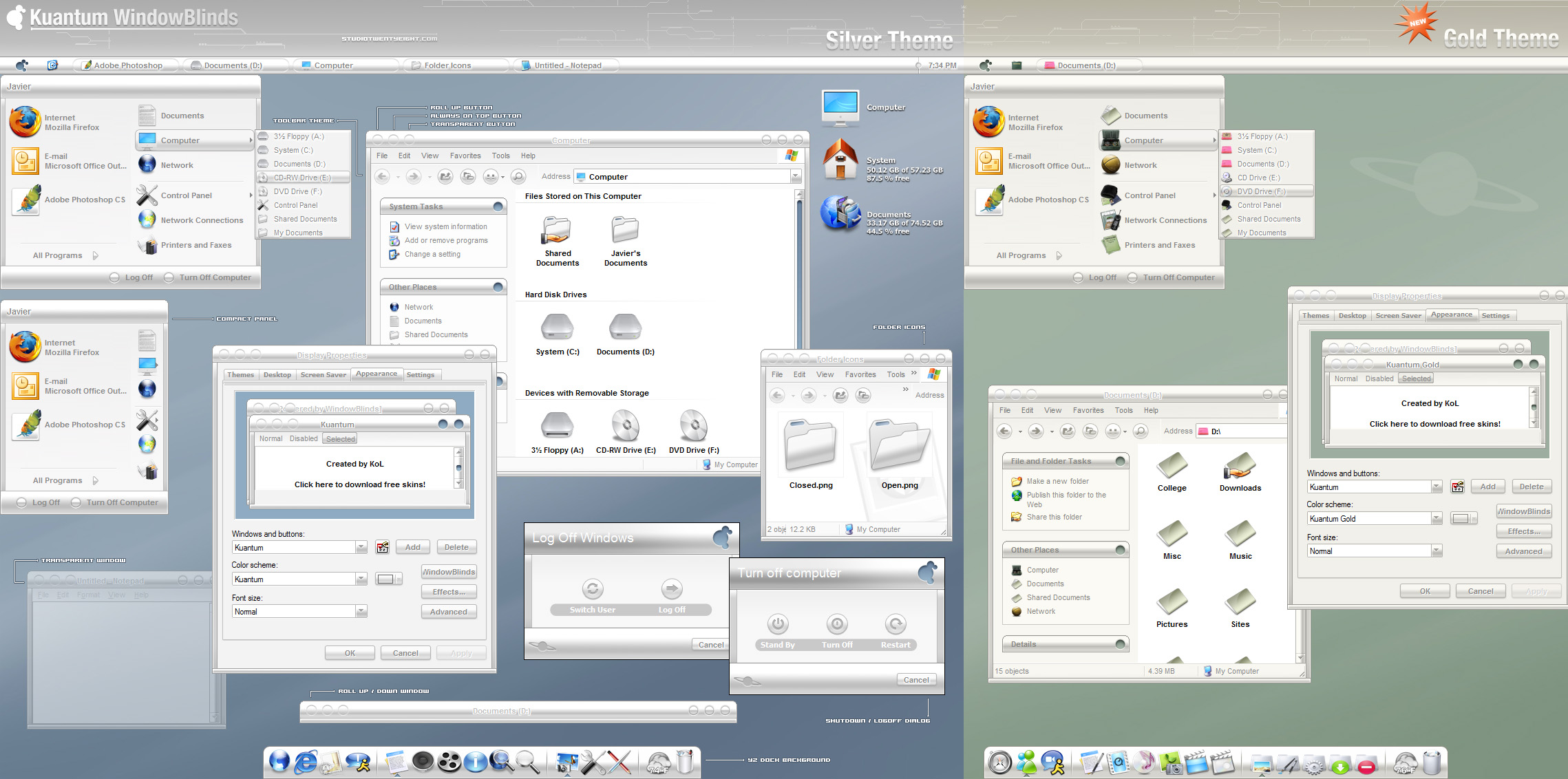Open System (C:) drive icon
Viewport: 1568px width, 779px height.
click(x=557, y=334)
